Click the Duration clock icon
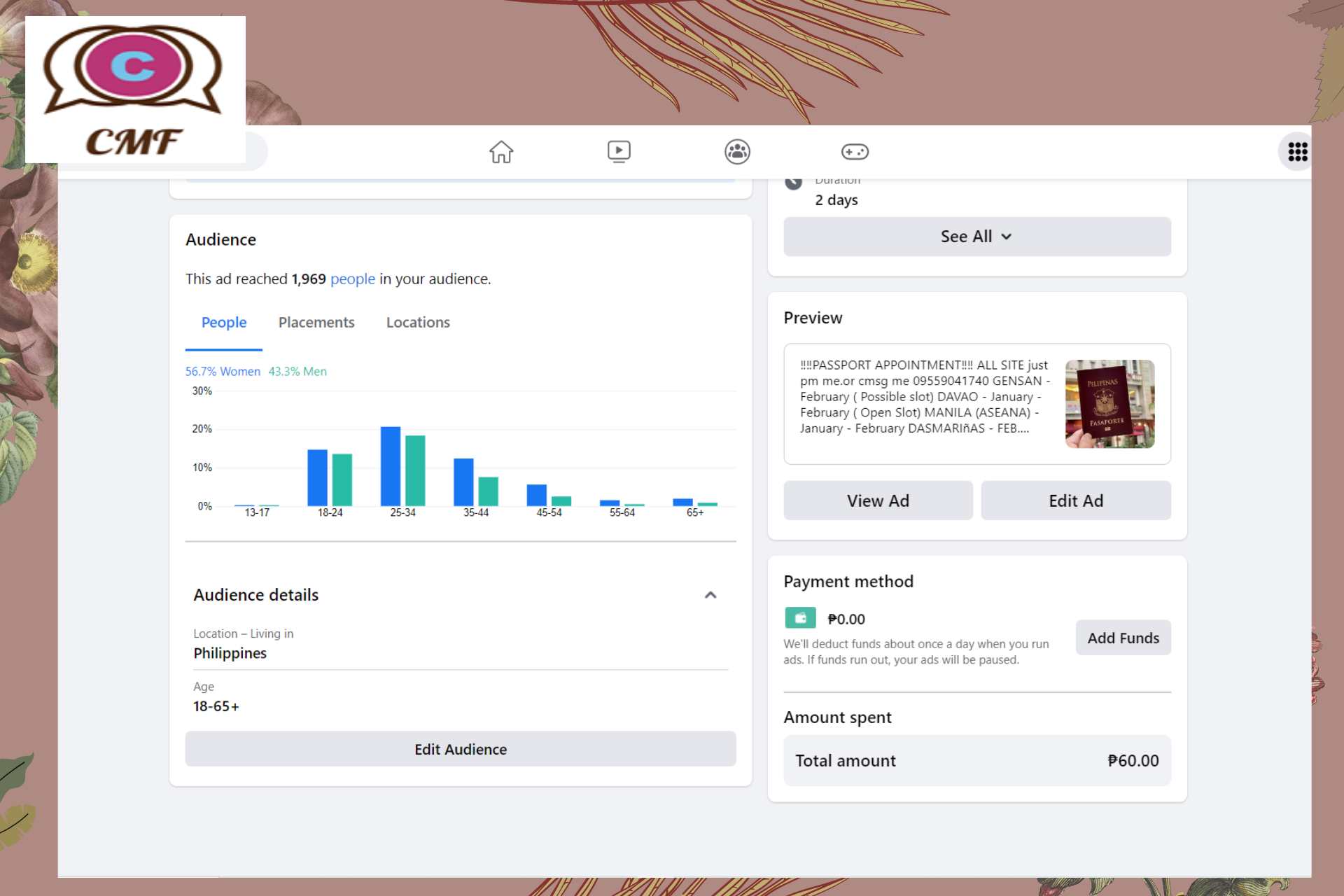 point(793,183)
